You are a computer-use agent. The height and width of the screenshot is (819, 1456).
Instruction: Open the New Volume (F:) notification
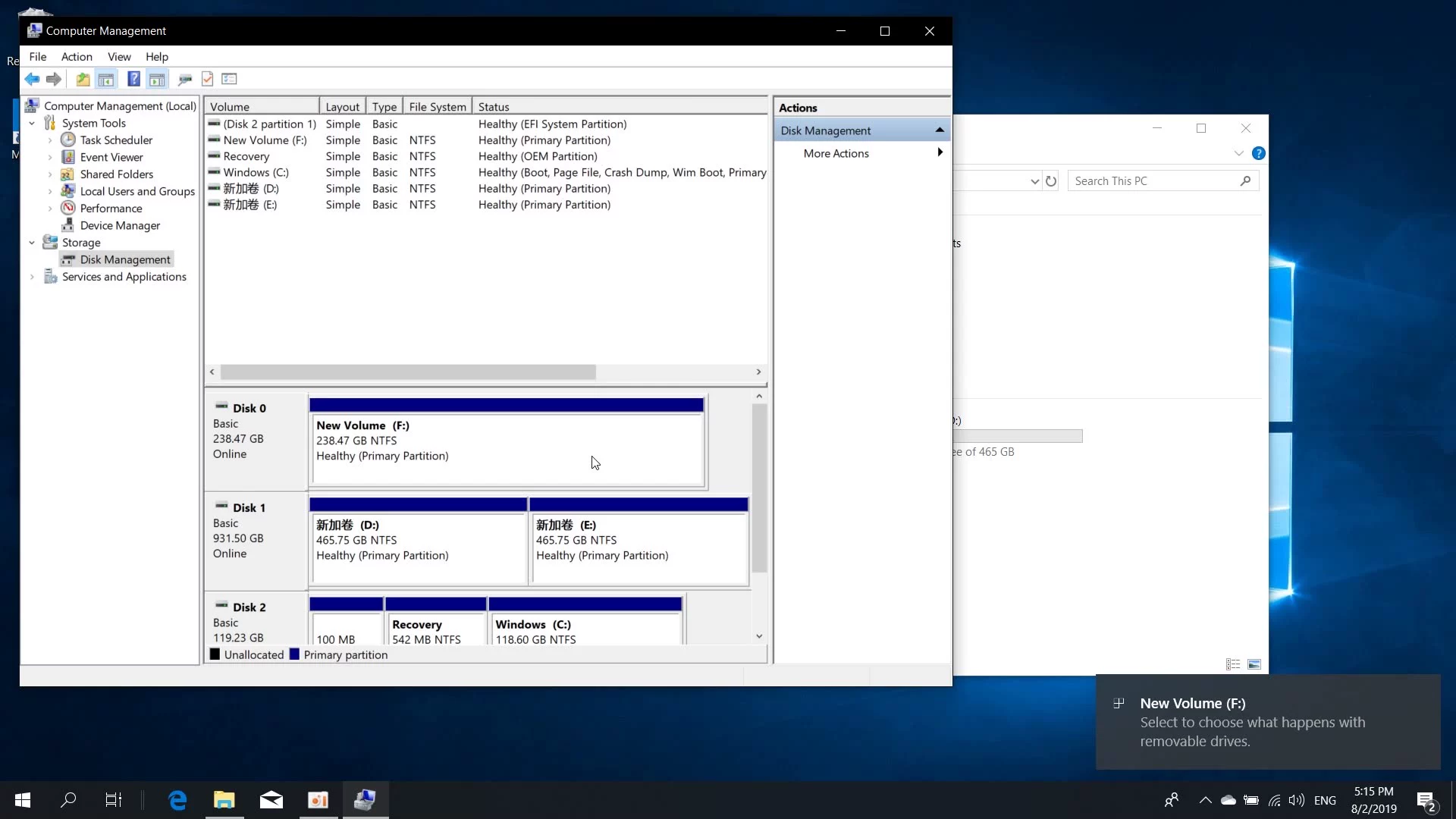[x=1268, y=722]
